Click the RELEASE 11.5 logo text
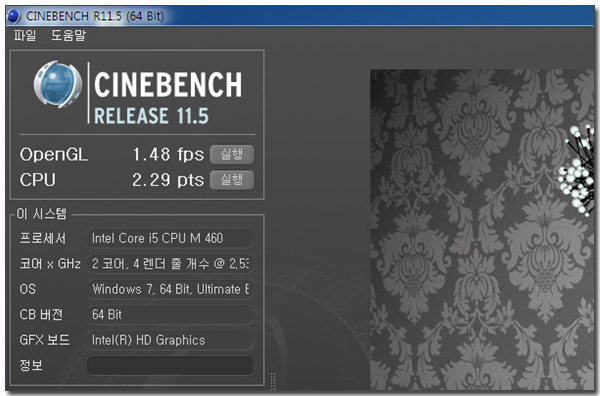This screenshot has width=600, height=396. [x=151, y=116]
